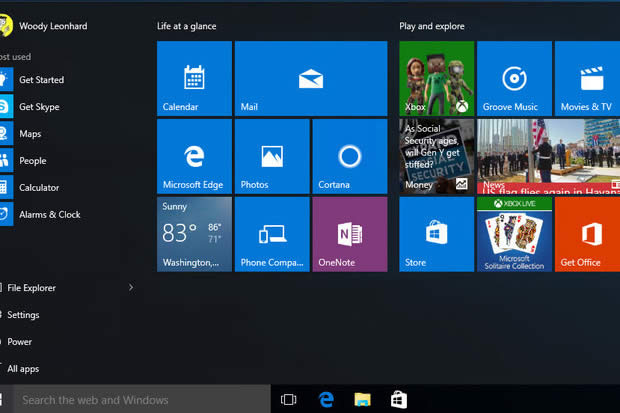
Task: Open the OneNote tile
Action: coord(349,234)
